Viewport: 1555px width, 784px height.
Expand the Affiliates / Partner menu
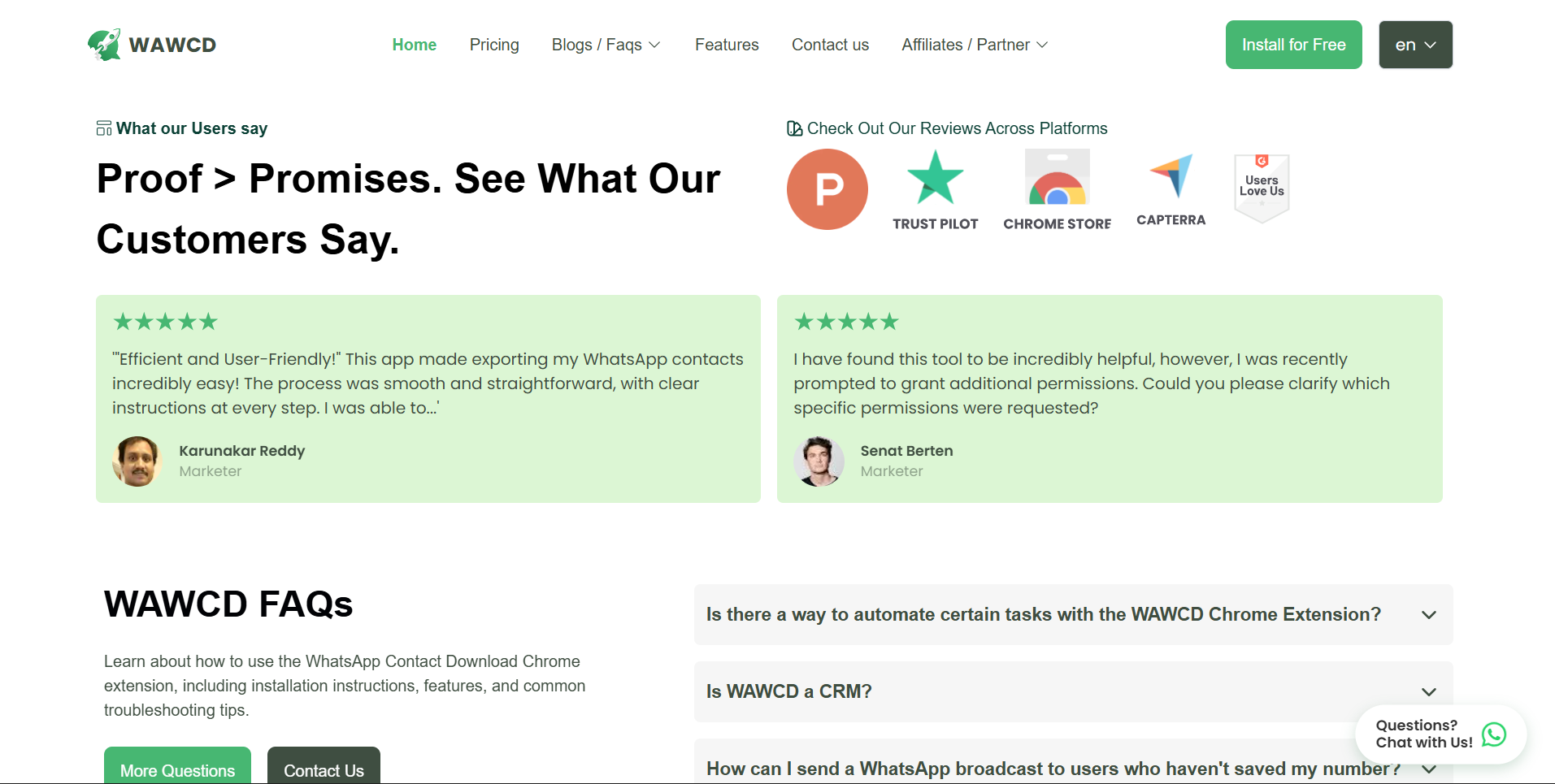click(975, 45)
